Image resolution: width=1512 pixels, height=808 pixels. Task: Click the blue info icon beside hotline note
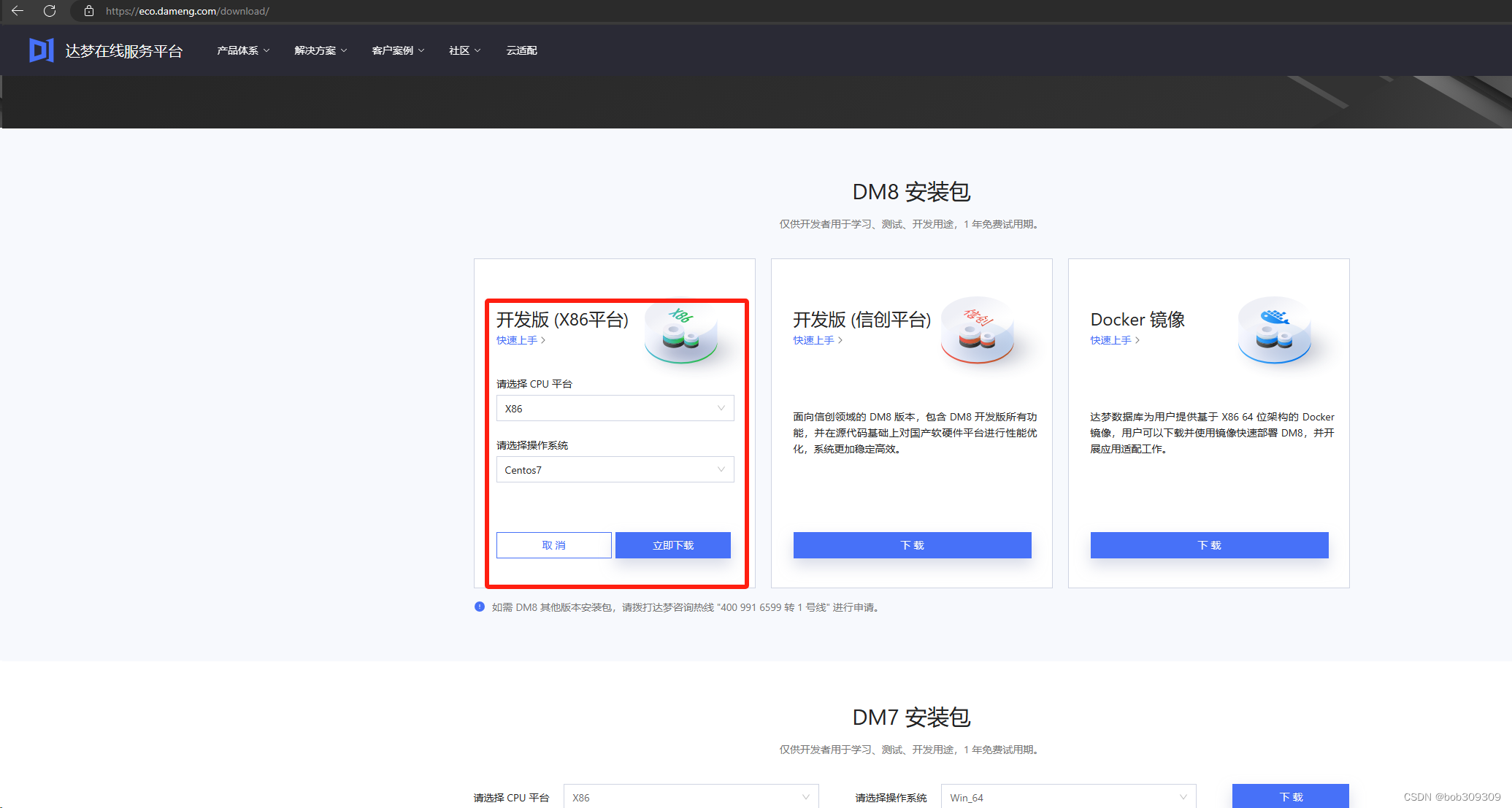point(480,607)
